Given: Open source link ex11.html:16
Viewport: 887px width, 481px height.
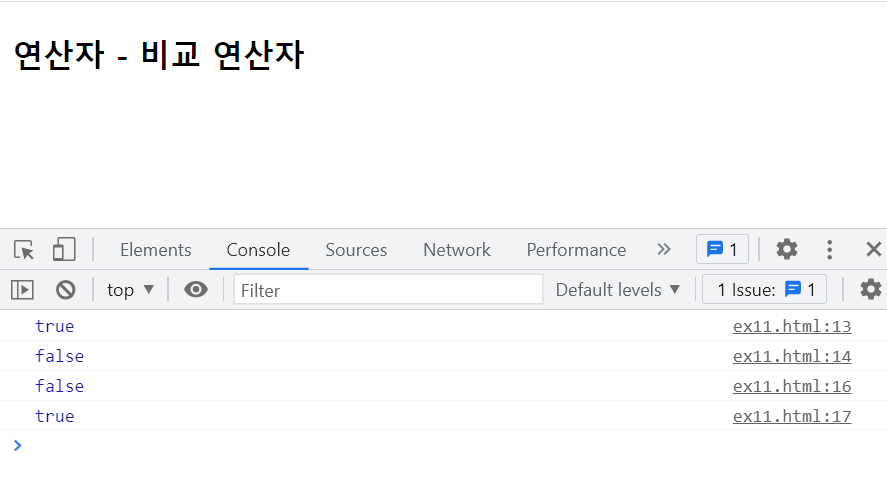Looking at the screenshot, I should pos(792,386).
